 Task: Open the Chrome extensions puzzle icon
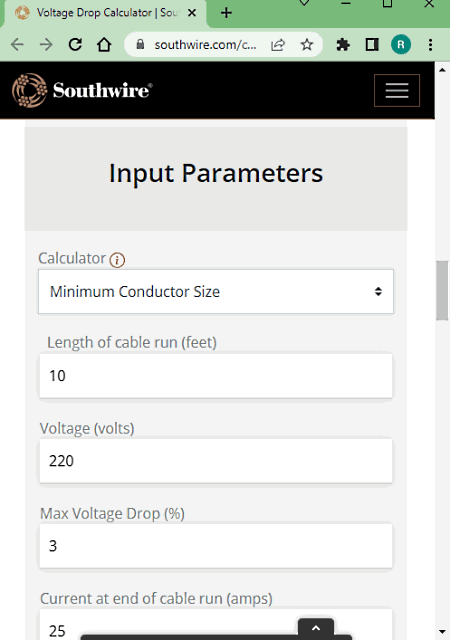(343, 44)
